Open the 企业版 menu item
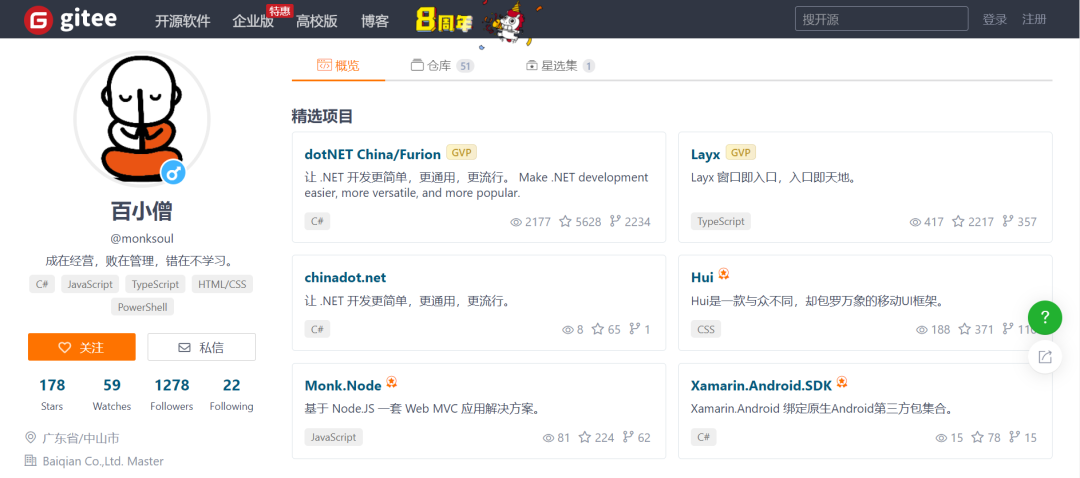The width and height of the screenshot is (1080, 478). (x=253, y=21)
